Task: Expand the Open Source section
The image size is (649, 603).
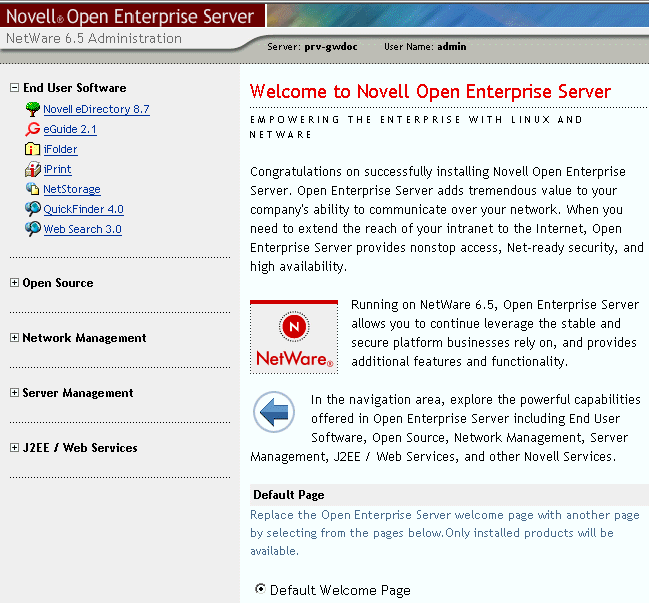Action: [14, 283]
